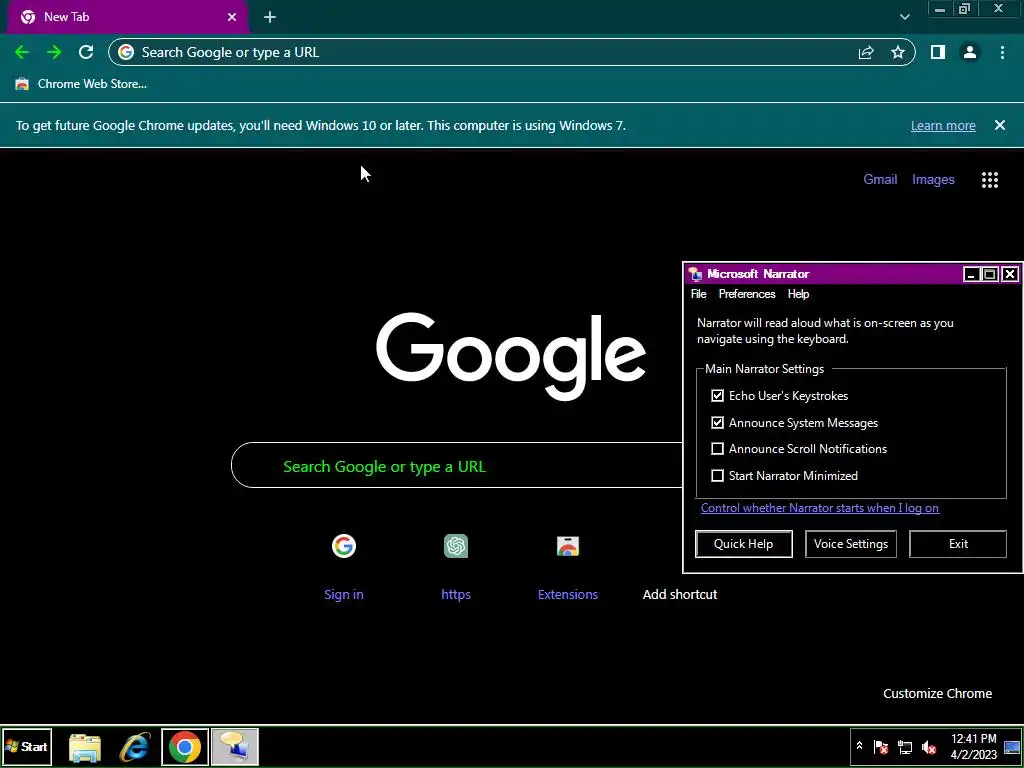The height and width of the screenshot is (768, 1024).
Task: Open the Google apps grid icon
Action: [x=990, y=180]
